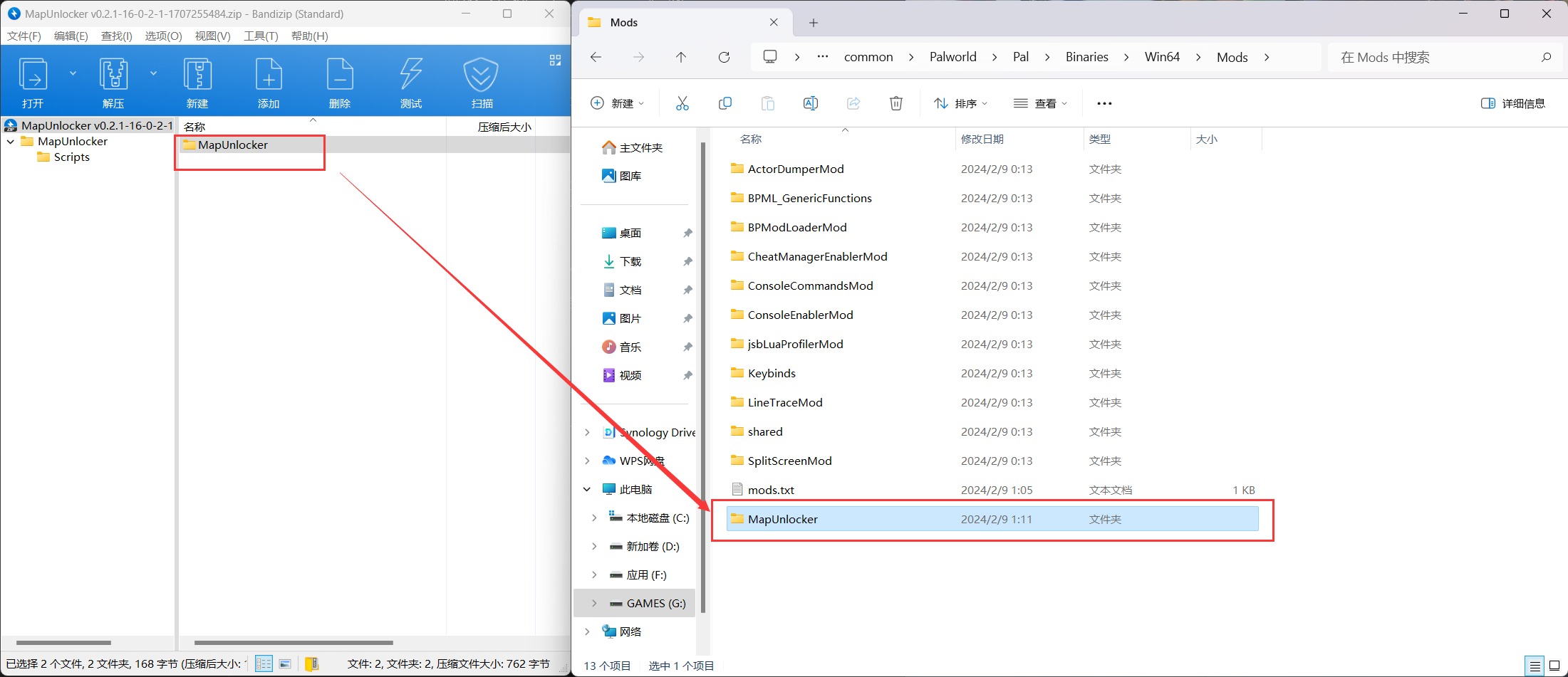The width and height of the screenshot is (1568, 677).
Task: Go up one folder level in Explorer
Action: pyautogui.click(x=682, y=57)
